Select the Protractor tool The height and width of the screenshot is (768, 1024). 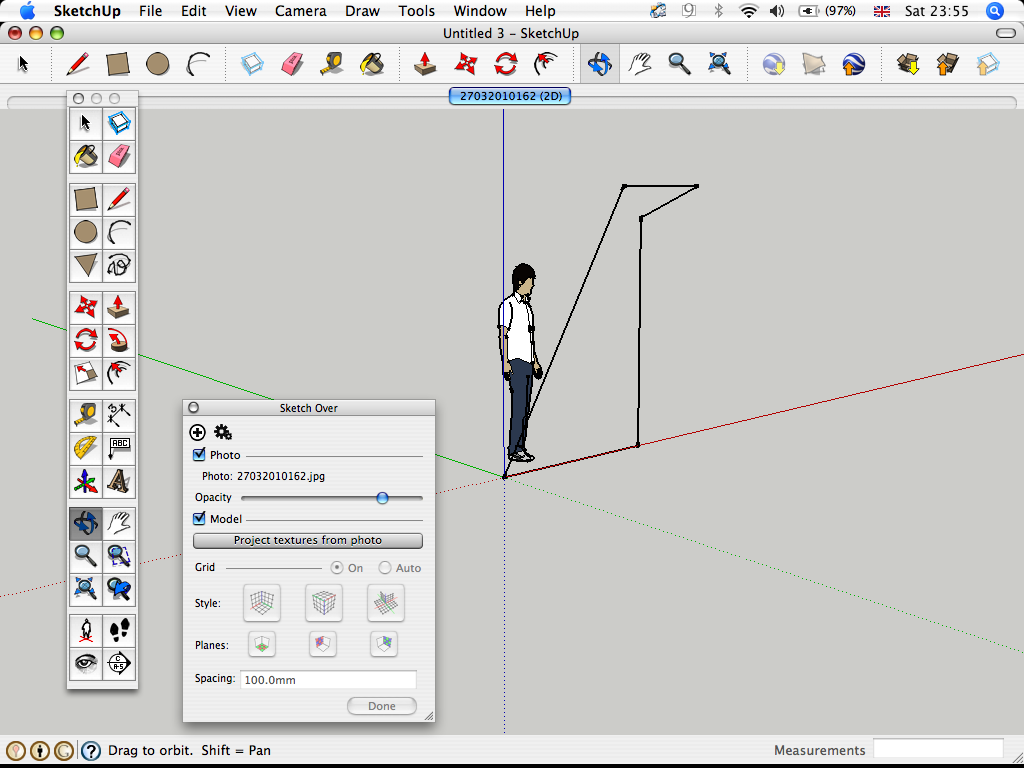point(86,448)
